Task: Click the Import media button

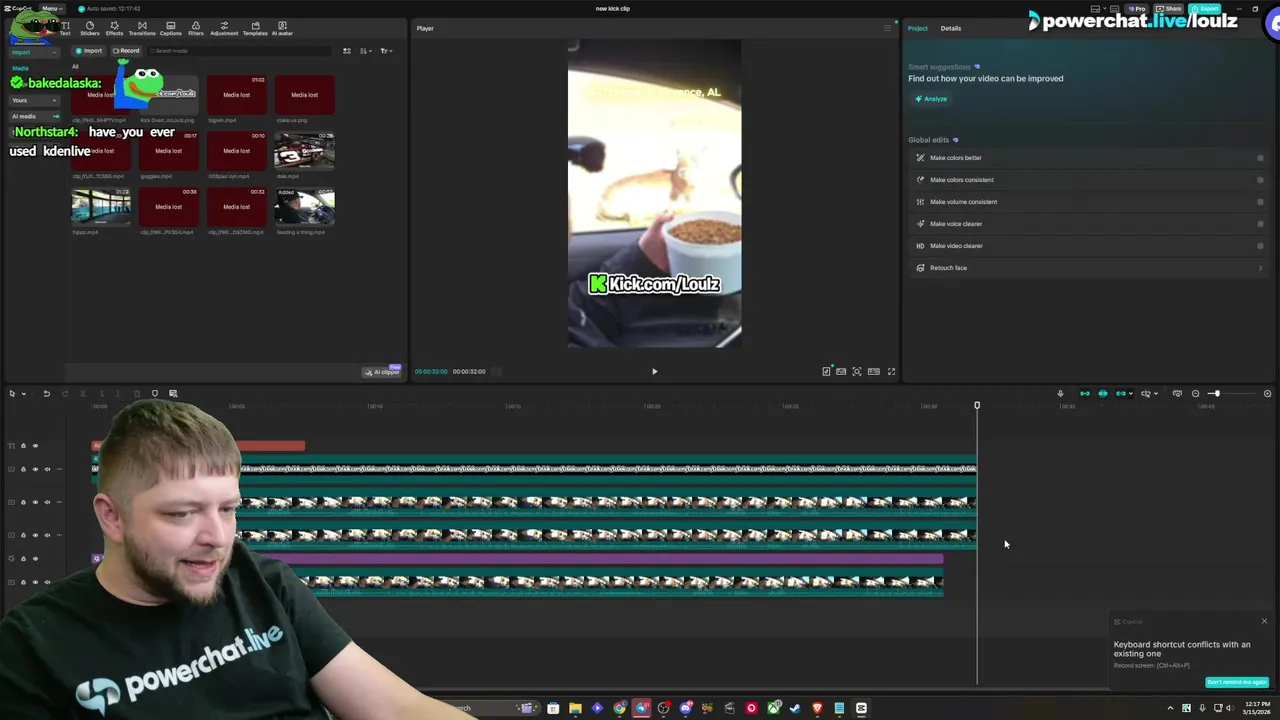Action: (x=89, y=51)
